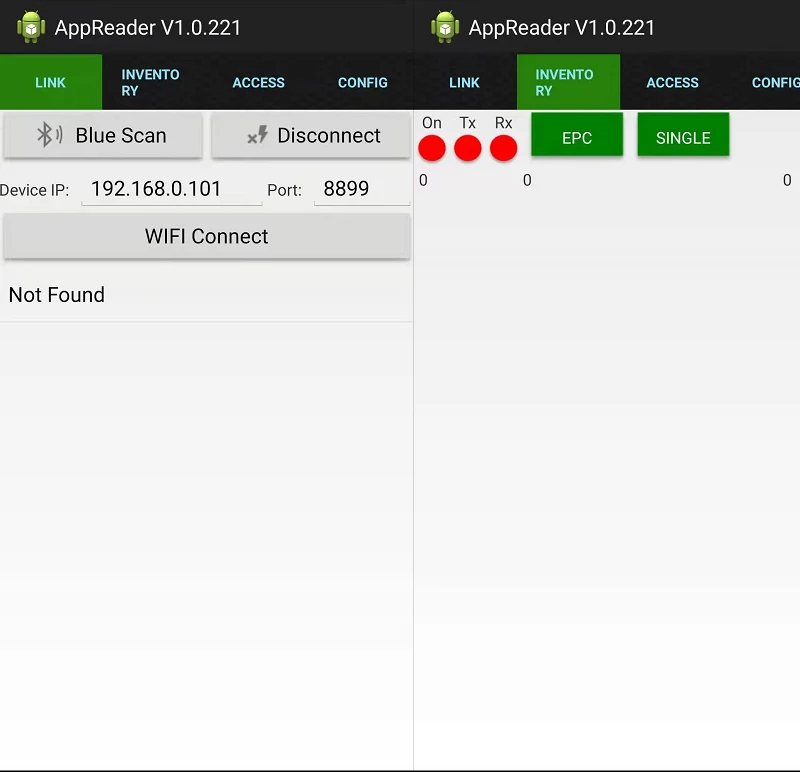Click the red Rx status indicator

(503, 148)
